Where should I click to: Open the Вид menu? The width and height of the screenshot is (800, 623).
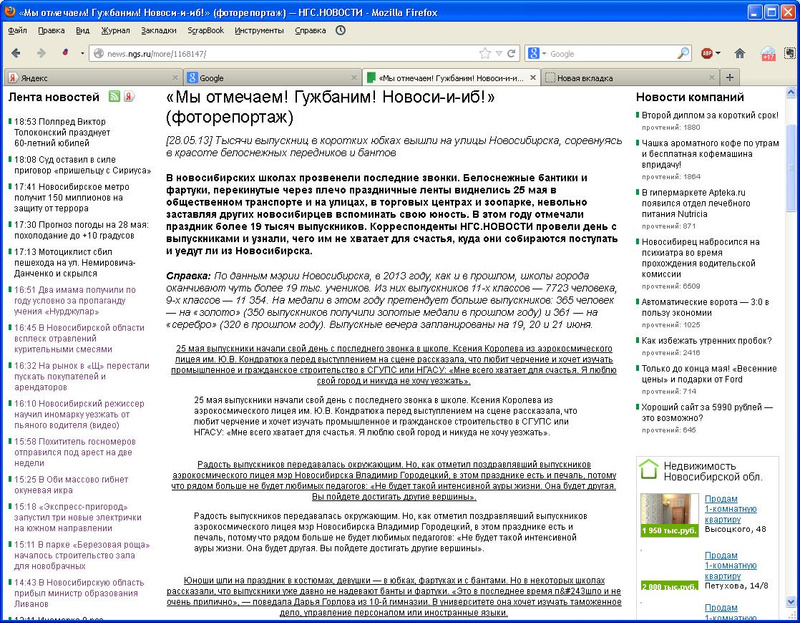coord(83,31)
